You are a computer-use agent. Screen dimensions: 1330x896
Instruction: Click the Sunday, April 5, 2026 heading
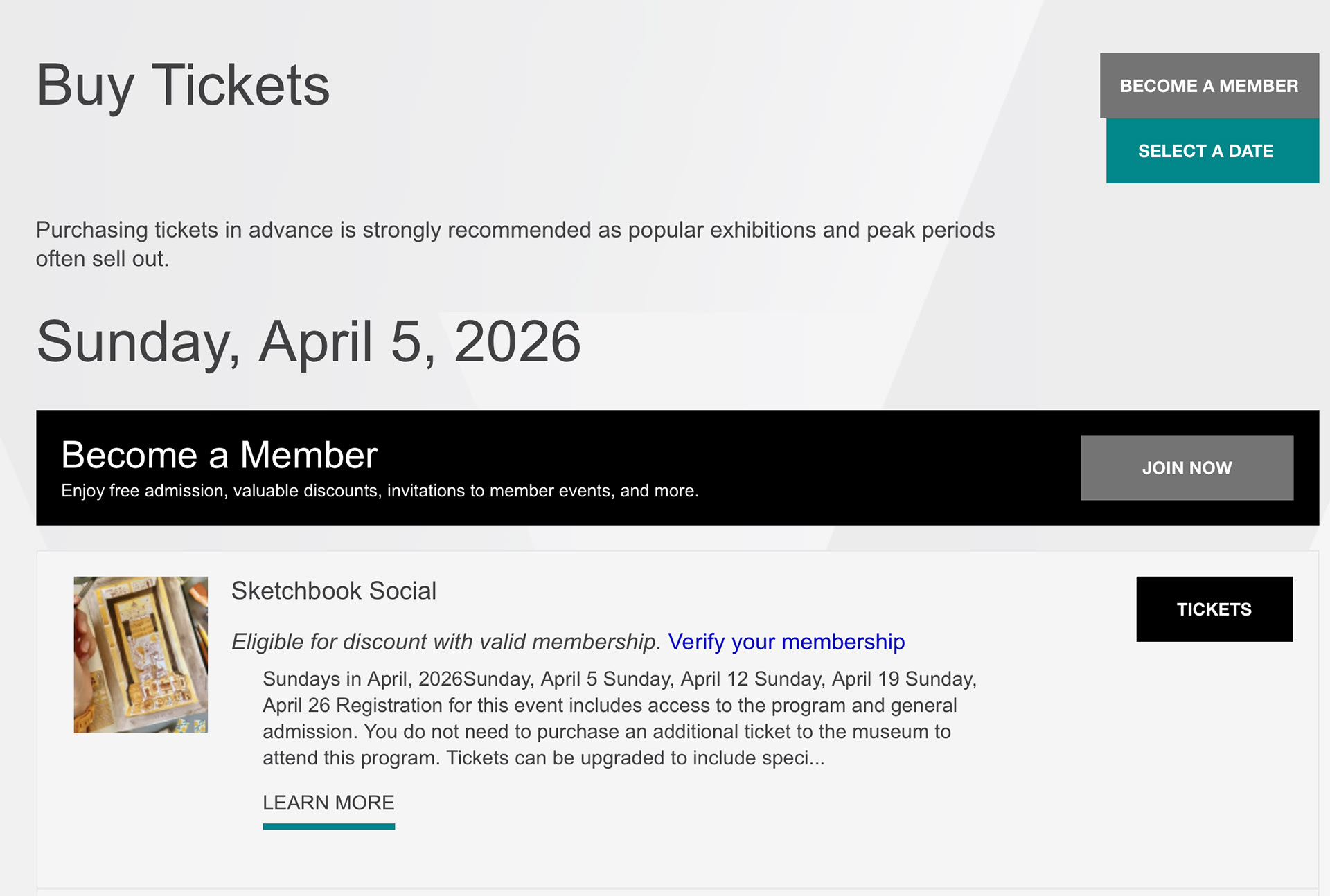pos(308,341)
